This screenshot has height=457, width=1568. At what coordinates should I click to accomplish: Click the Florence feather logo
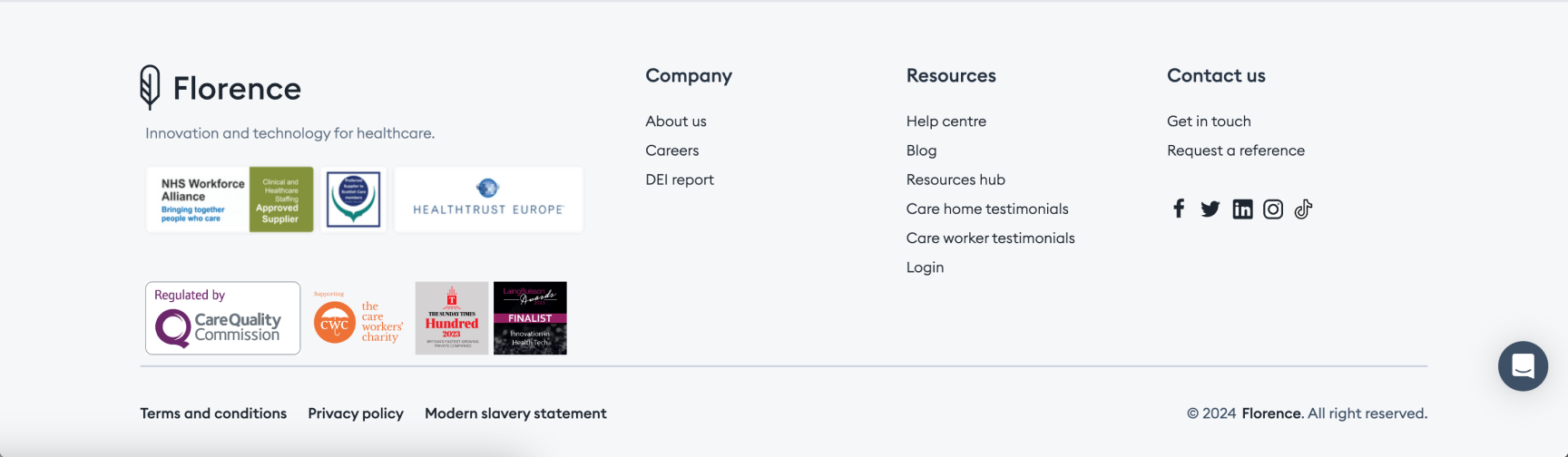click(x=151, y=87)
